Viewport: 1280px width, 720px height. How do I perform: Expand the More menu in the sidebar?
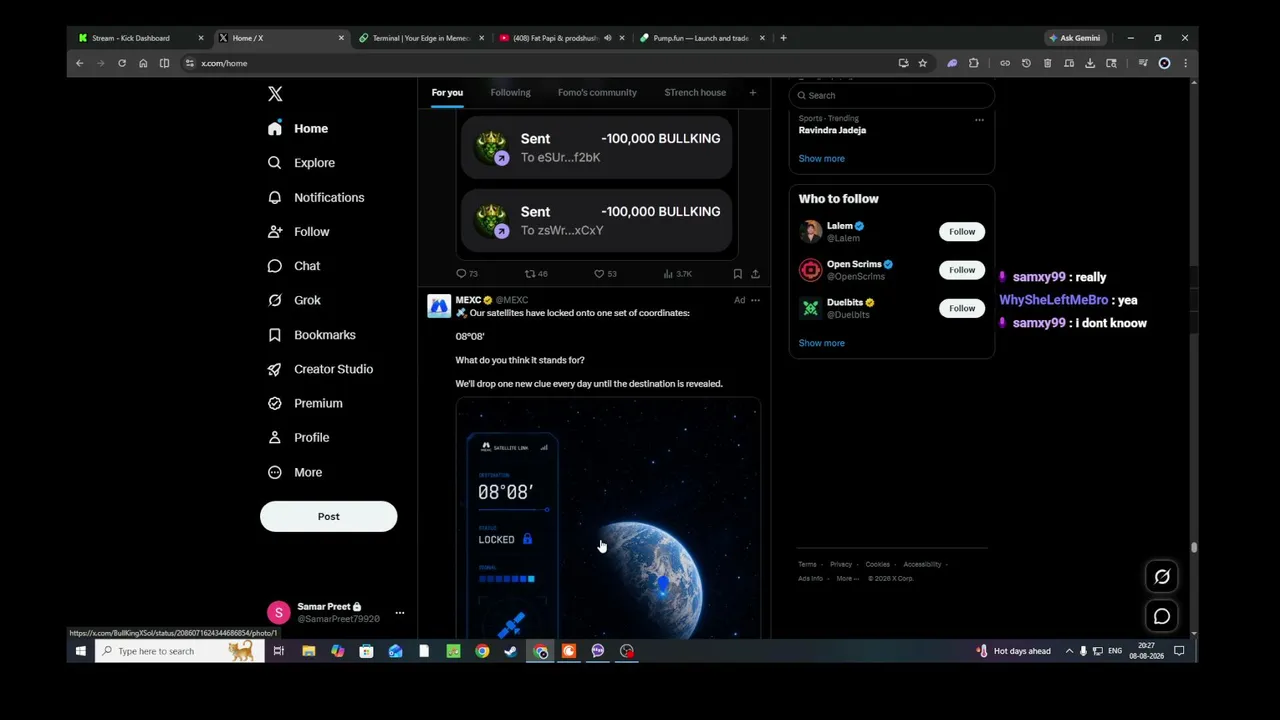(295, 472)
